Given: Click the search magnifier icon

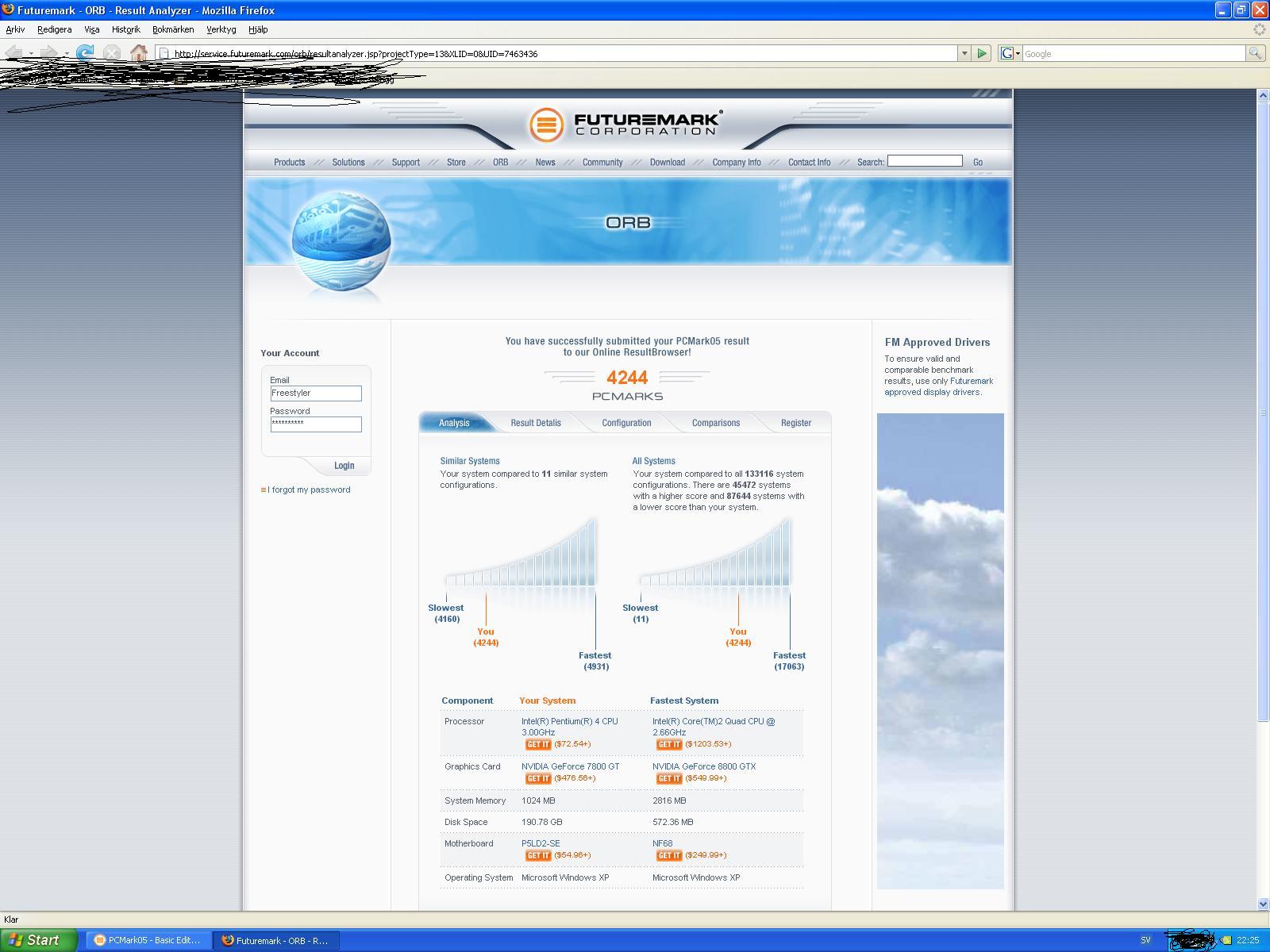Looking at the screenshot, I should coord(1254,53).
